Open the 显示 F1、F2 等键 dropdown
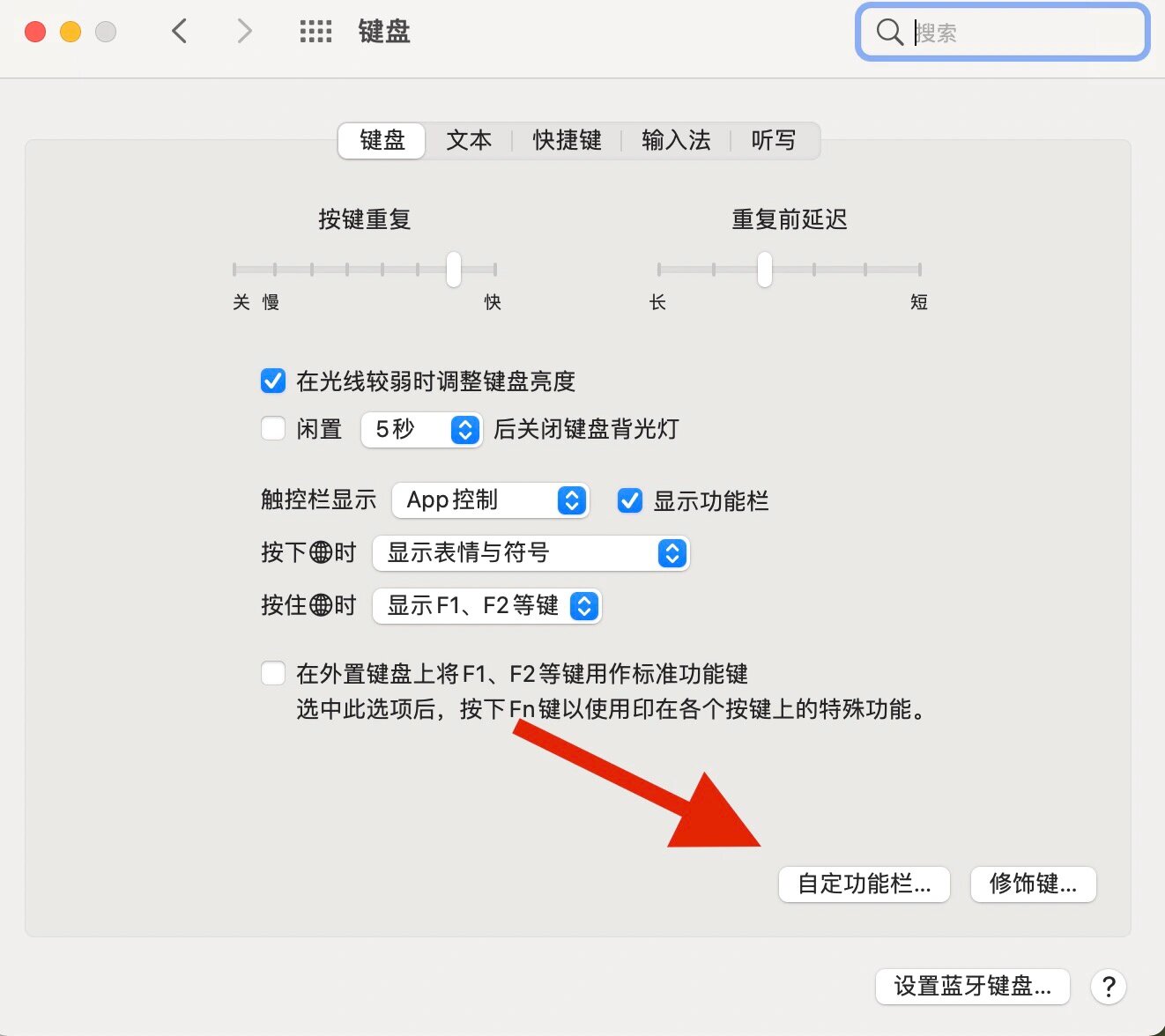Image resolution: width=1165 pixels, height=1036 pixels. (486, 606)
